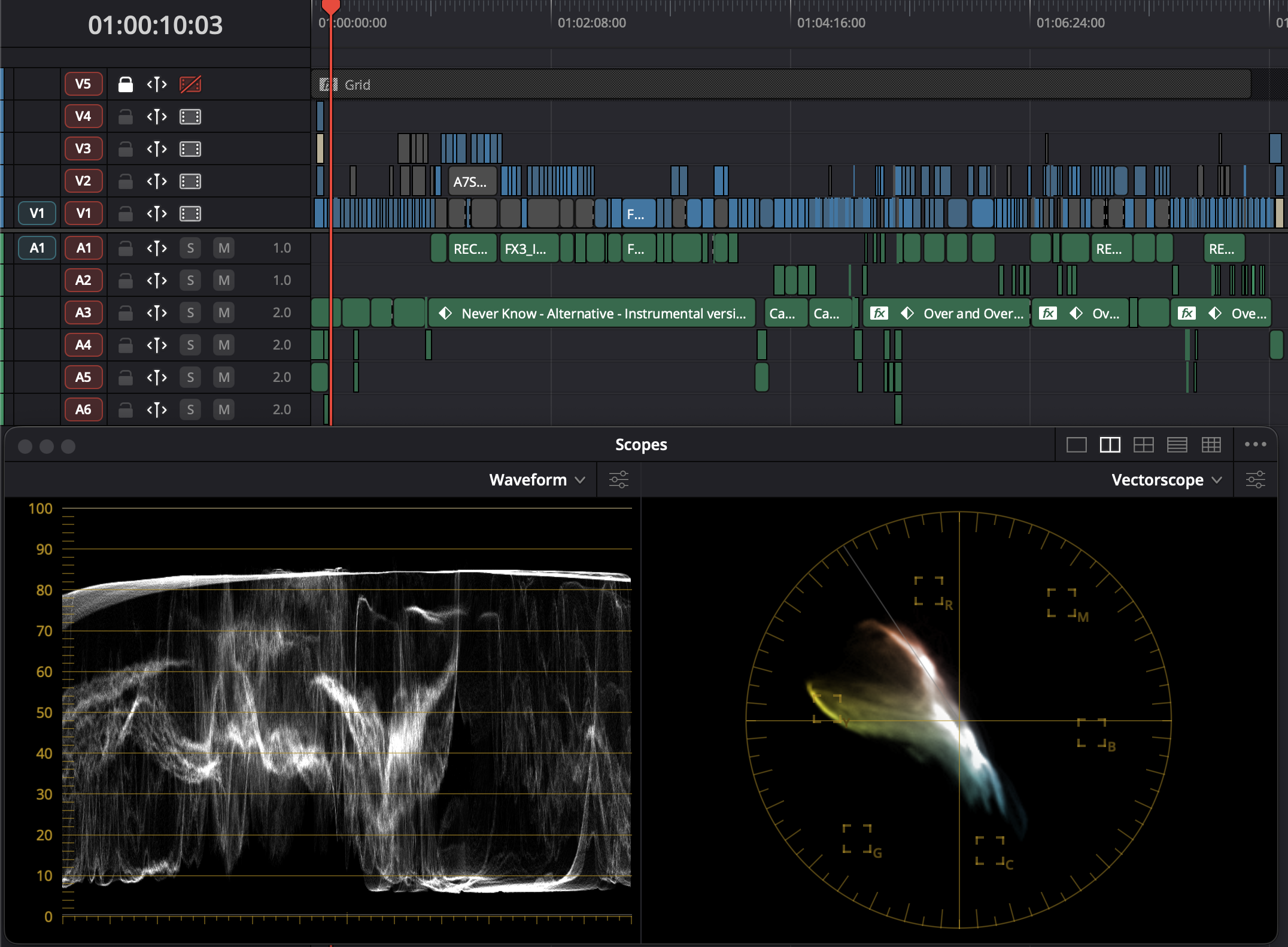Switch Scopes to four-up grid layout
Image resolution: width=1288 pixels, height=947 pixels.
(1143, 445)
